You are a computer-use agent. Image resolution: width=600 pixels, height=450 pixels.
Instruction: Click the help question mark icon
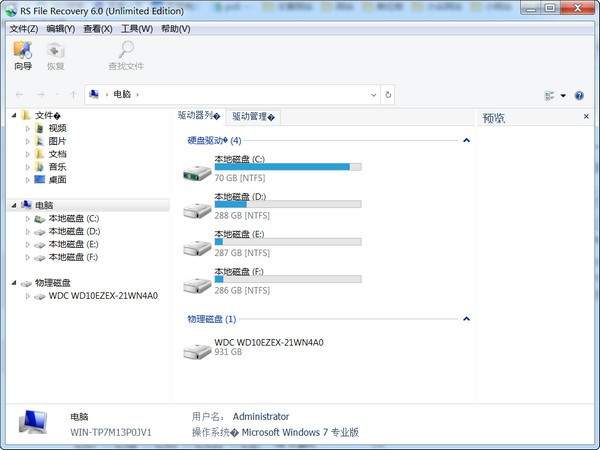tap(578, 95)
